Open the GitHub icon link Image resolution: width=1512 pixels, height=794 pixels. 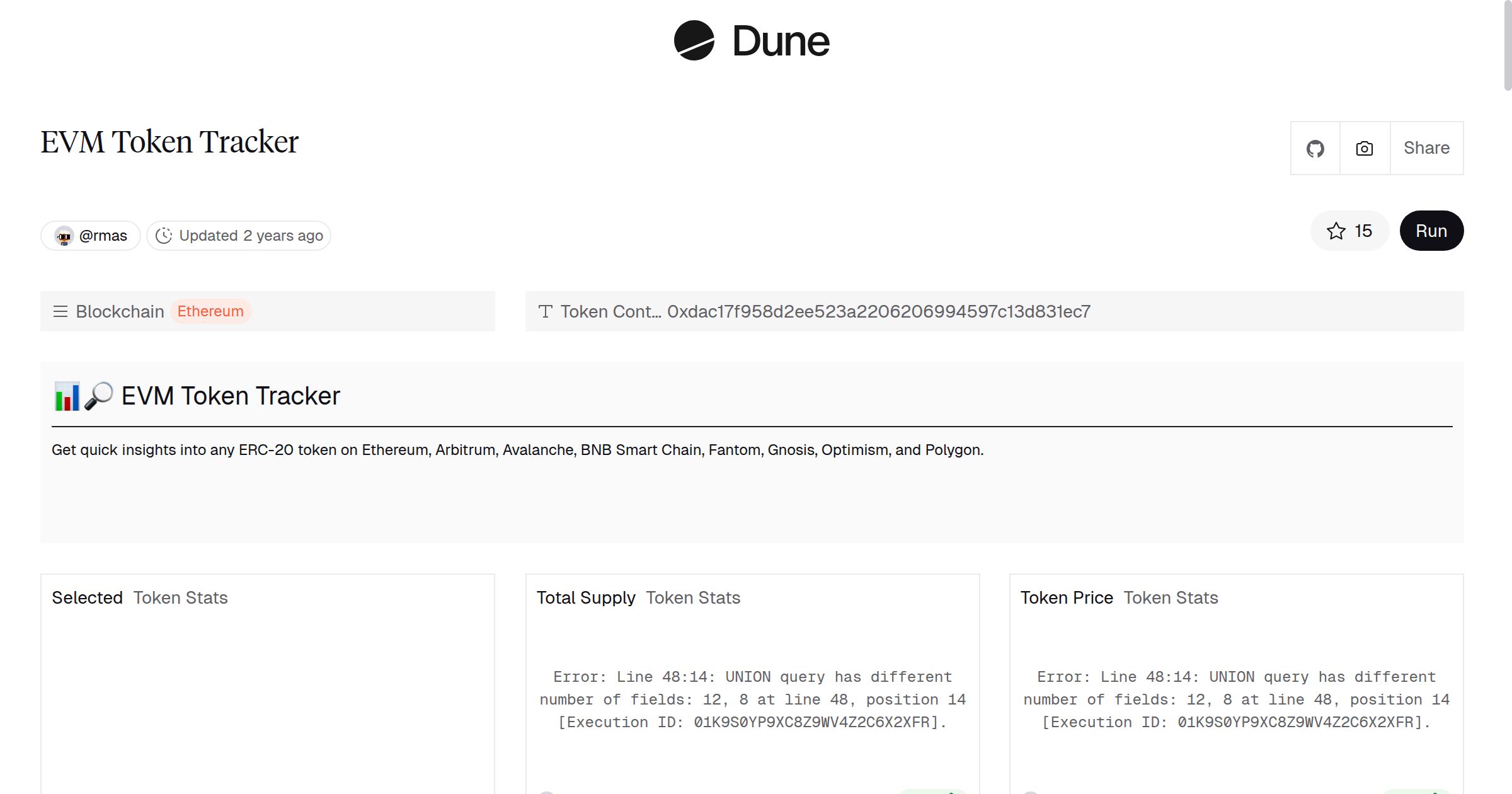[x=1315, y=149]
